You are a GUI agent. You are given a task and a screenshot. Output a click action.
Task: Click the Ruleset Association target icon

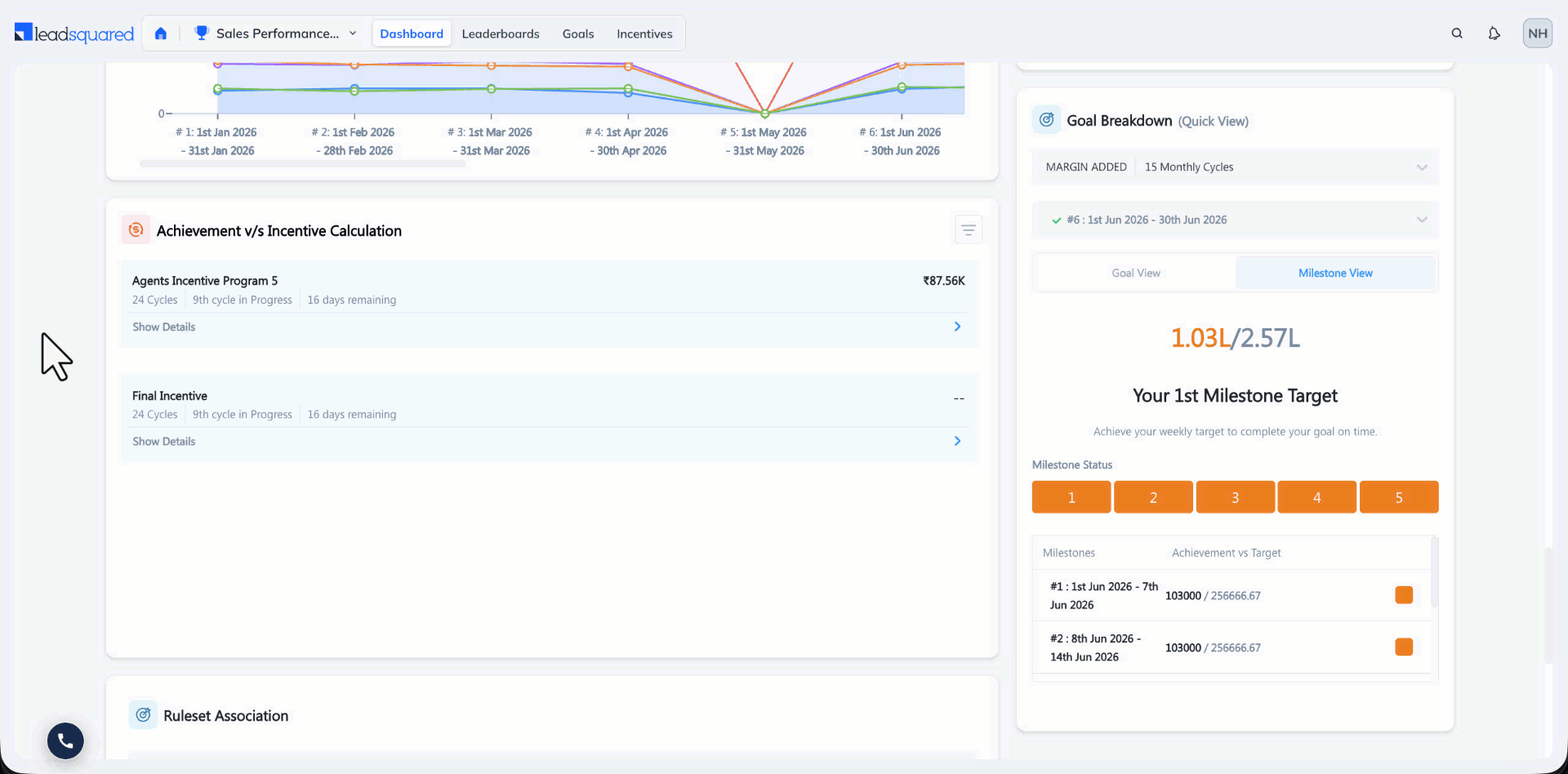tap(143, 715)
